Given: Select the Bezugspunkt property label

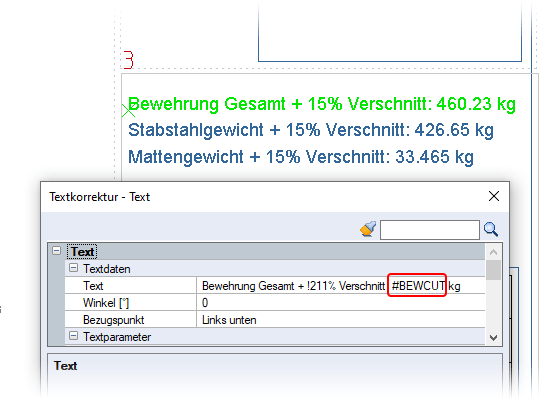Looking at the screenshot, I should coord(130,320).
